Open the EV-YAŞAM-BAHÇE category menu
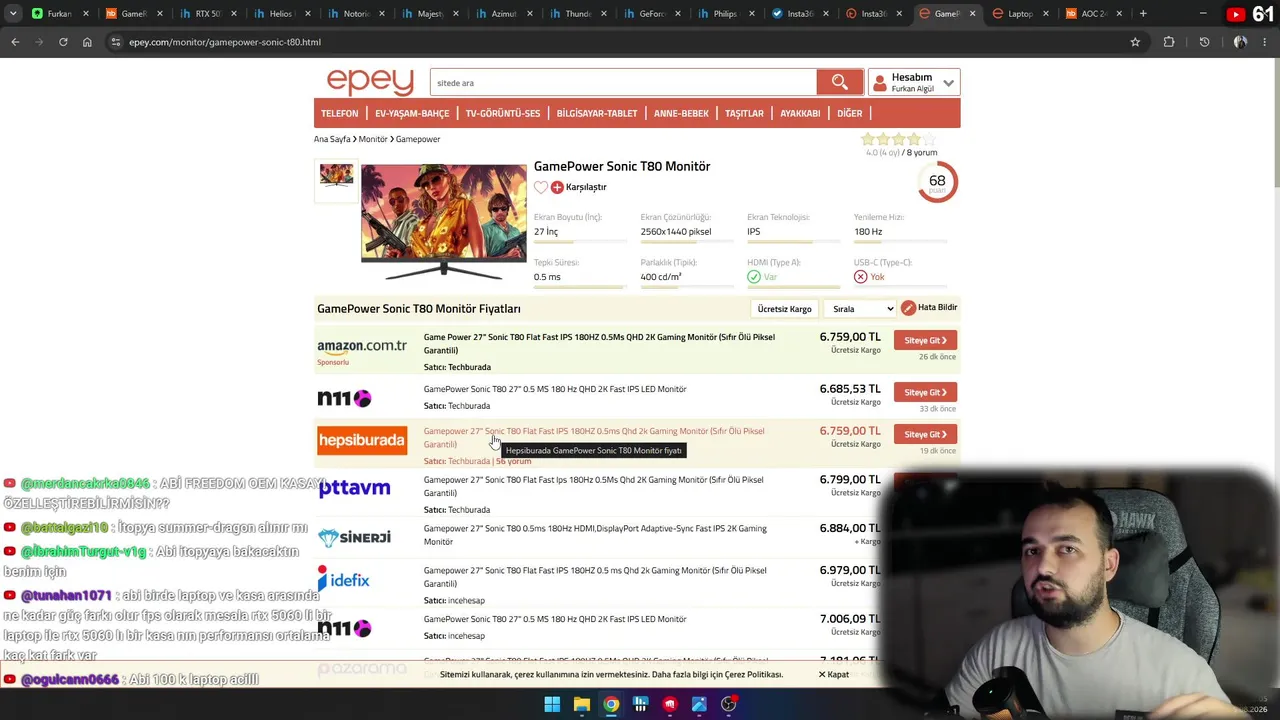This screenshot has width=1280, height=720. [x=412, y=113]
